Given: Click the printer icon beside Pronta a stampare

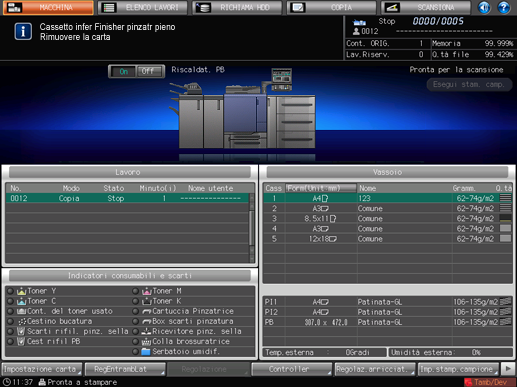Looking at the screenshot, I should pos(42,382).
